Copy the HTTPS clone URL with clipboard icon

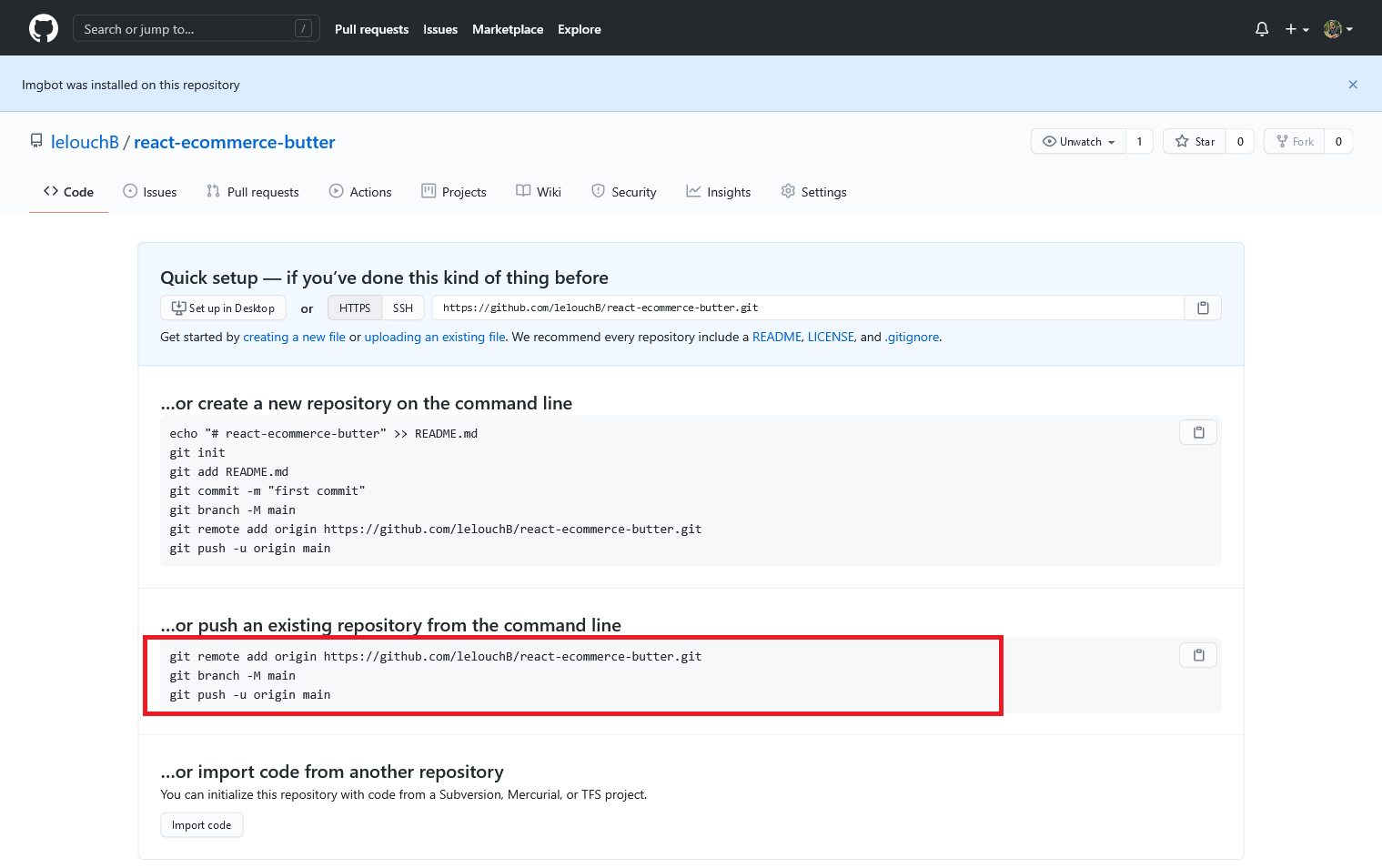[x=1203, y=308]
